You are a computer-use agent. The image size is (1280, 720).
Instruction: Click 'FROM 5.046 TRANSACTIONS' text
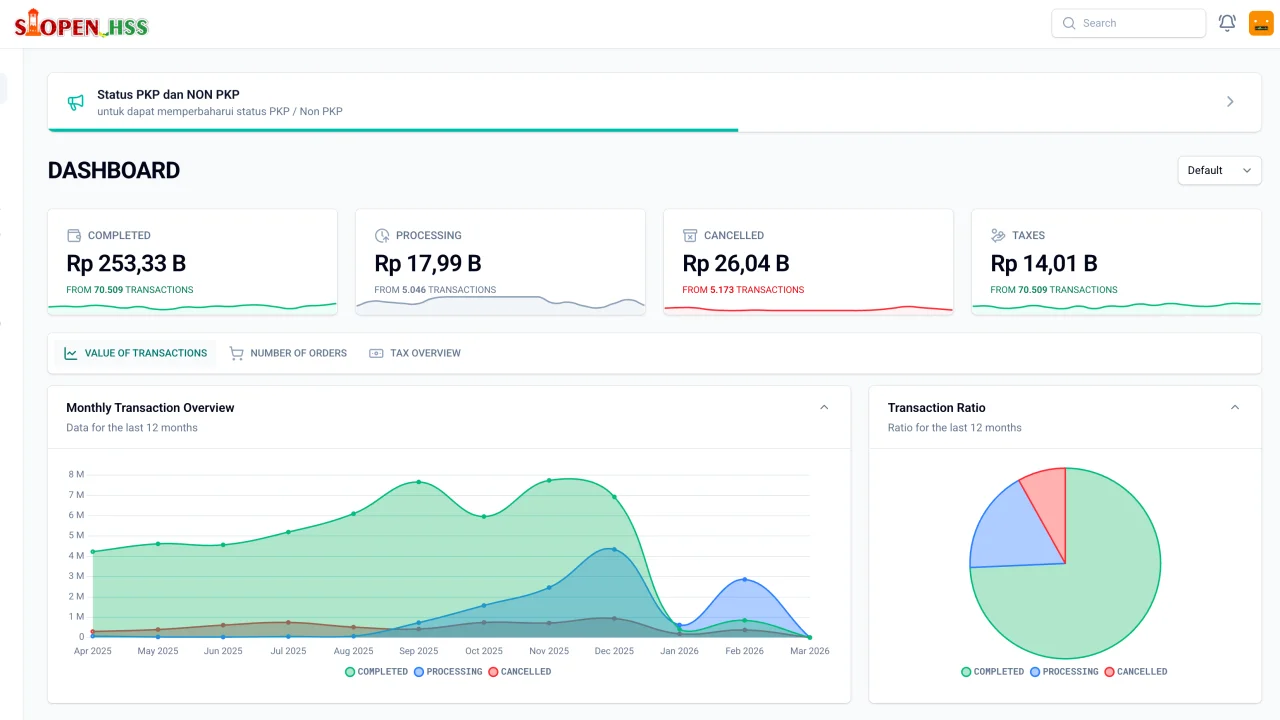click(x=435, y=290)
